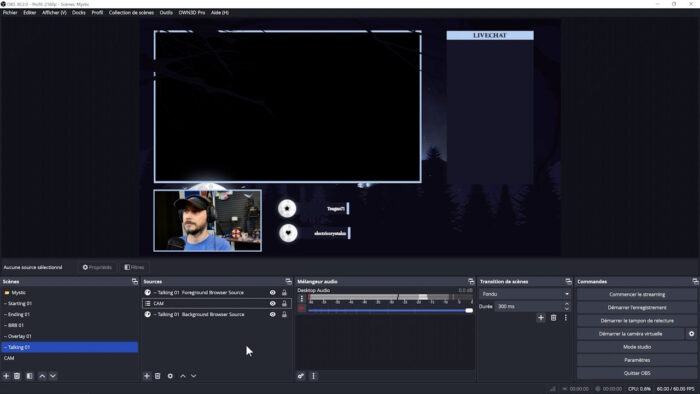The image size is (700, 394).
Task: Mute Desktop Audio with the red speaker
Action: point(302,309)
